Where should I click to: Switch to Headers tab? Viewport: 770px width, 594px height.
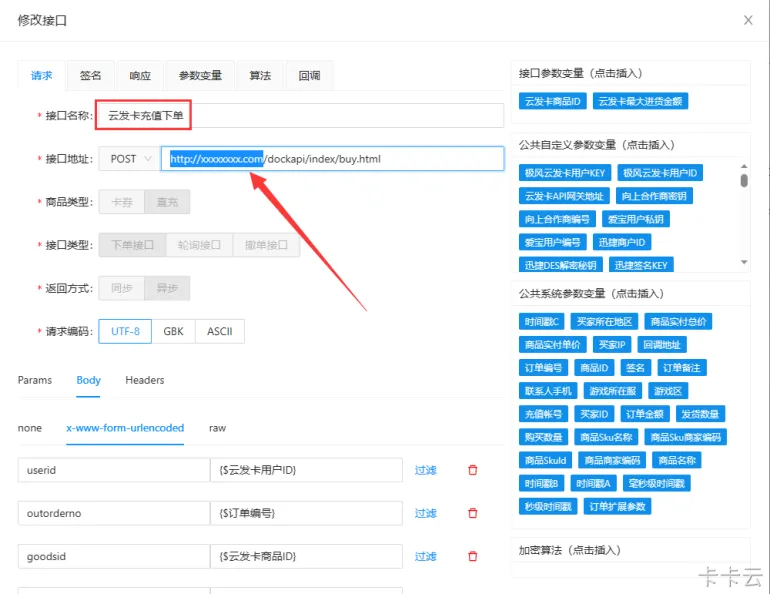coord(144,380)
